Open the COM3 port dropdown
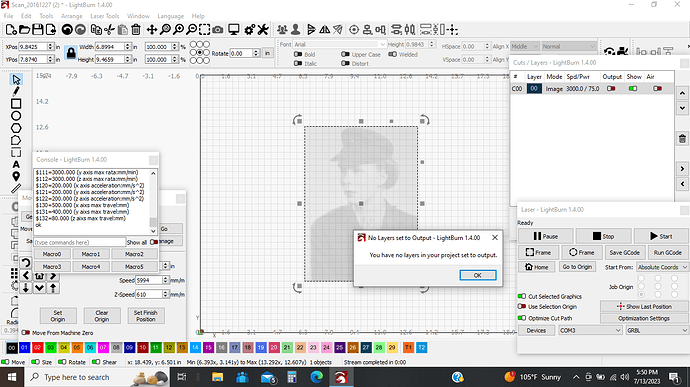690x387 pixels. [590, 330]
